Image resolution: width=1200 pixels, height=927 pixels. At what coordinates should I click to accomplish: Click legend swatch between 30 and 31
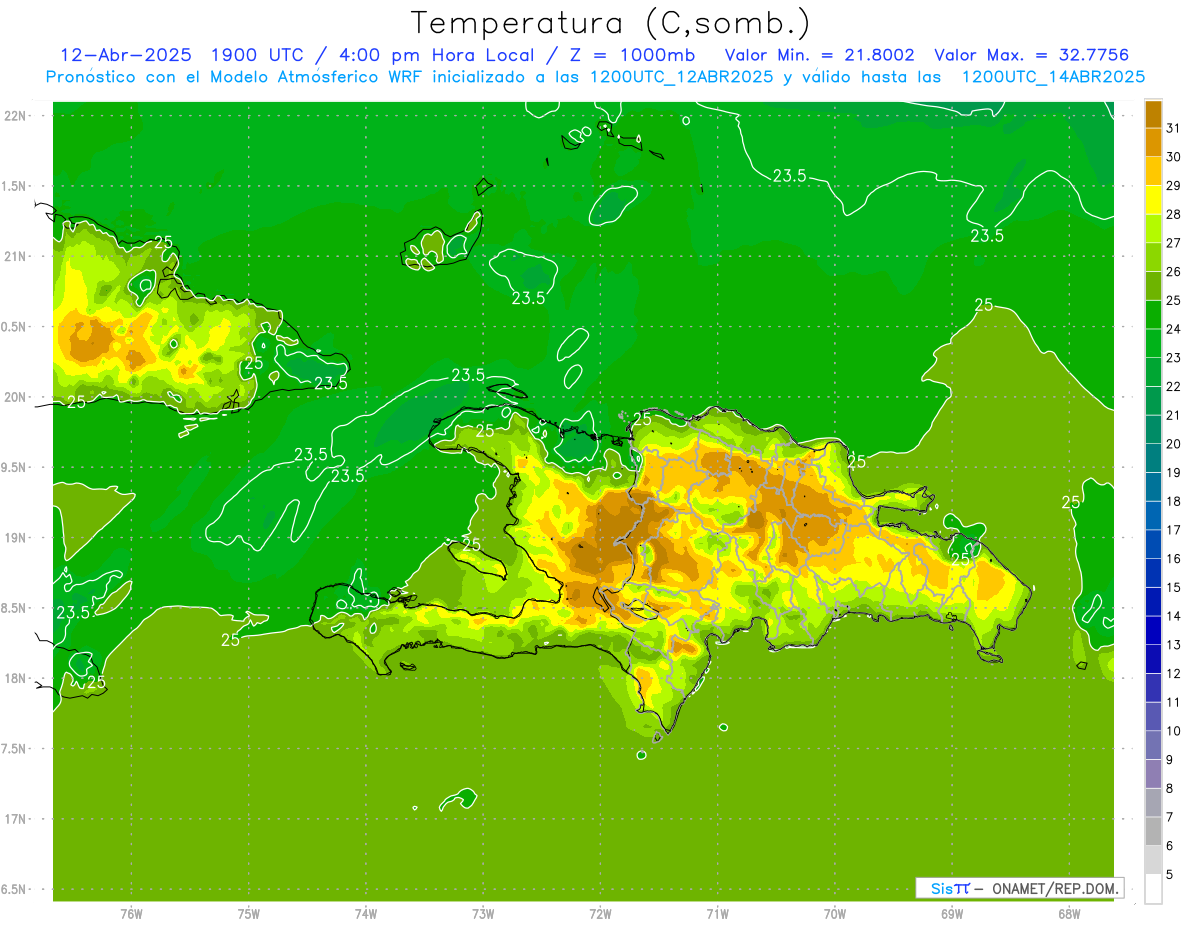point(1153,142)
